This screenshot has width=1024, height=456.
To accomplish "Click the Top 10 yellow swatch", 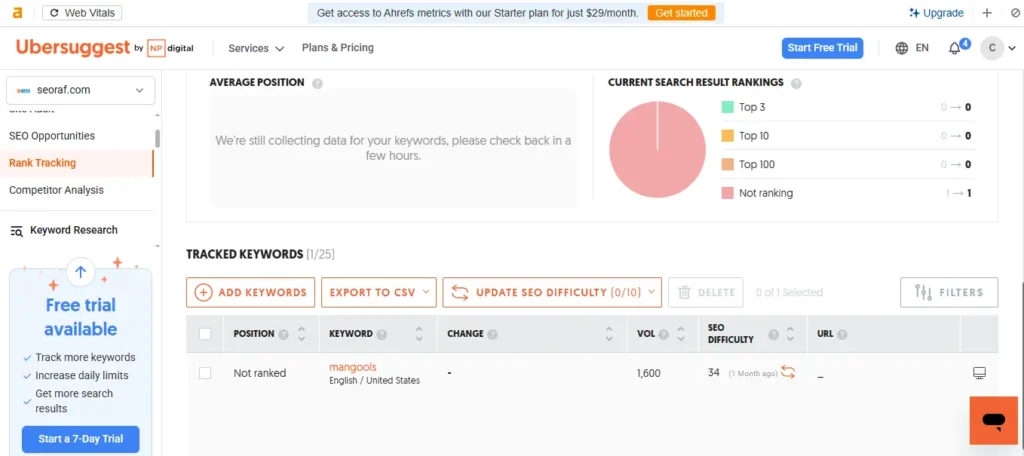I will pyautogui.click(x=728, y=136).
